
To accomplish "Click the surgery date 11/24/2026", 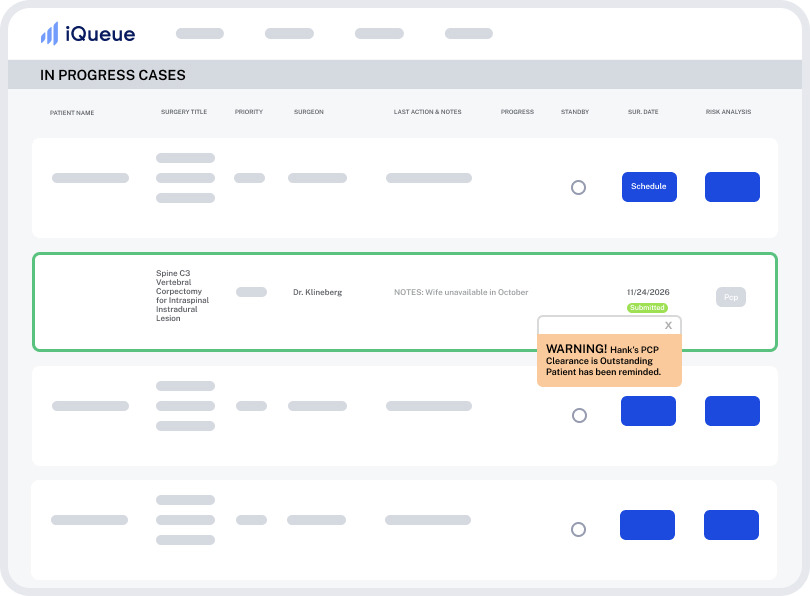I will [x=648, y=292].
